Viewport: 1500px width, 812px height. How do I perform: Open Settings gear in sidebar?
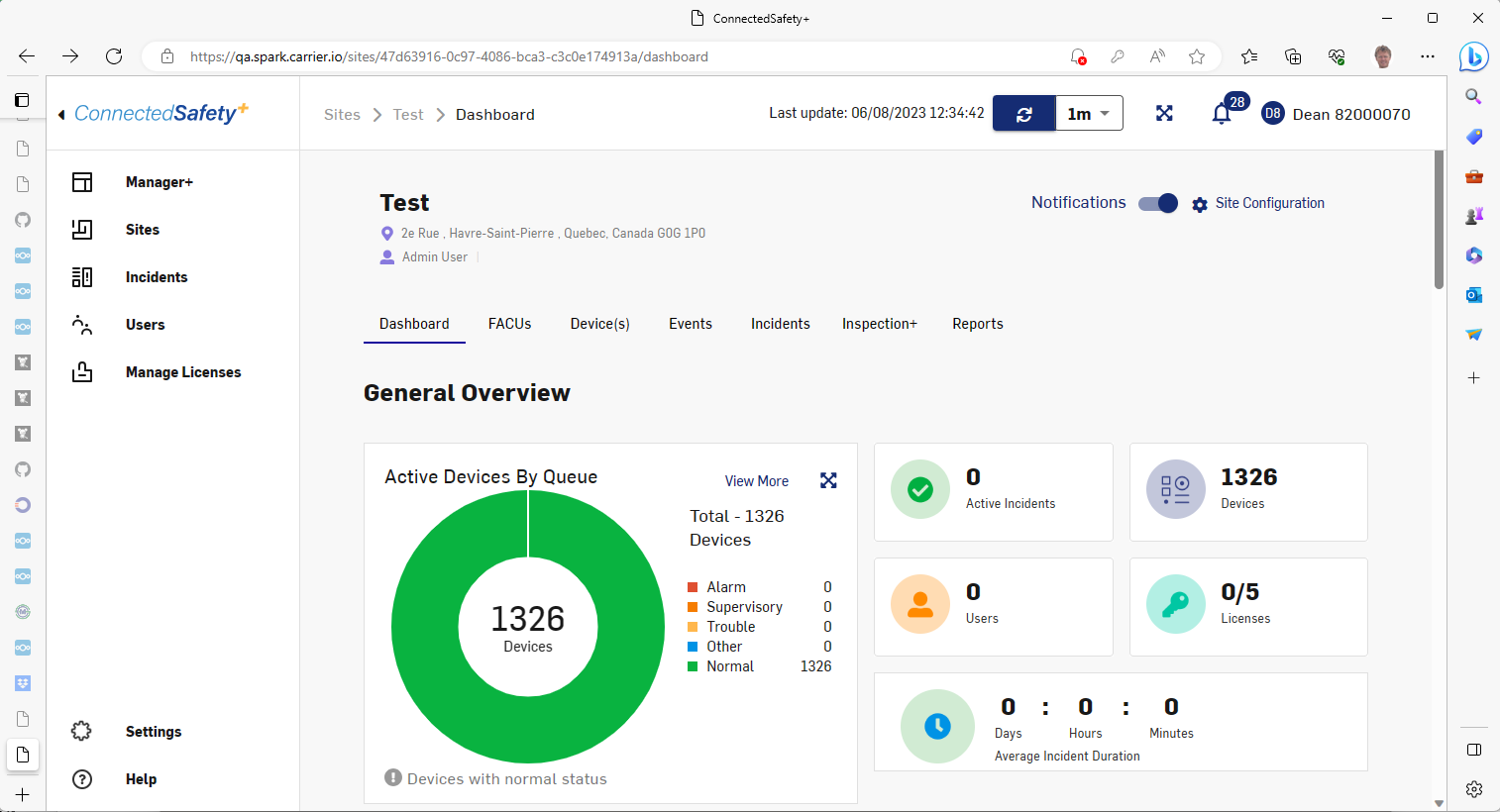(x=81, y=732)
